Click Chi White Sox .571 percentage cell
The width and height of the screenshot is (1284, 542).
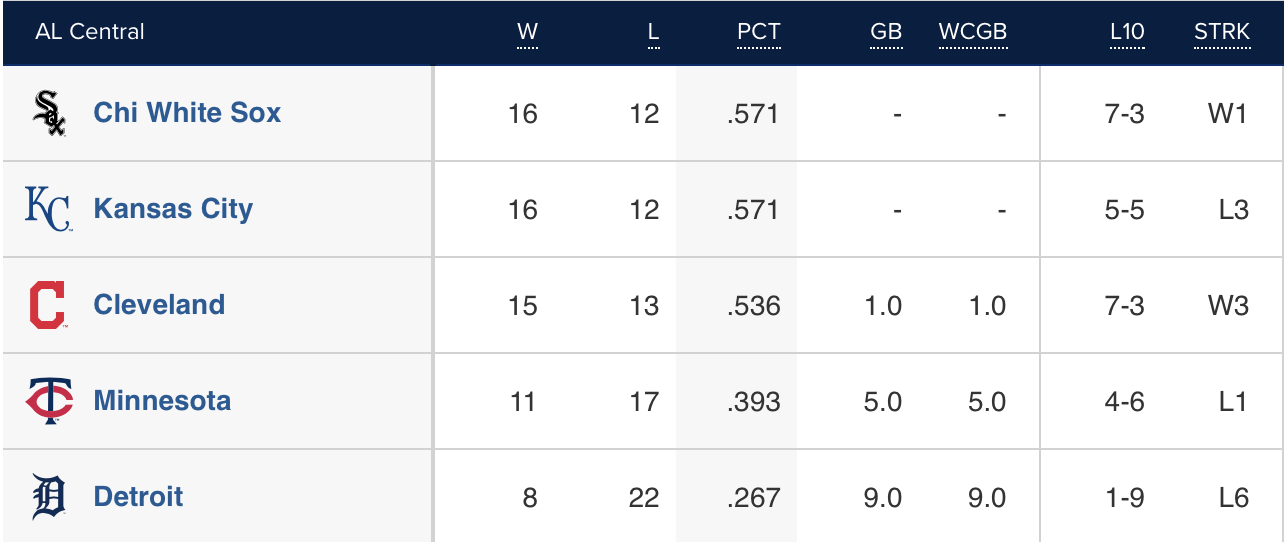click(754, 114)
